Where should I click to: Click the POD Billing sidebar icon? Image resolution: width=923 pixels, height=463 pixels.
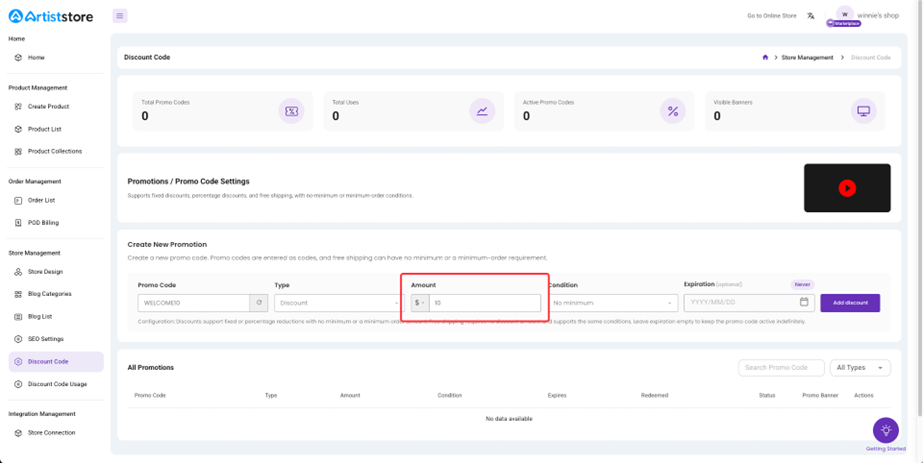[x=18, y=222]
